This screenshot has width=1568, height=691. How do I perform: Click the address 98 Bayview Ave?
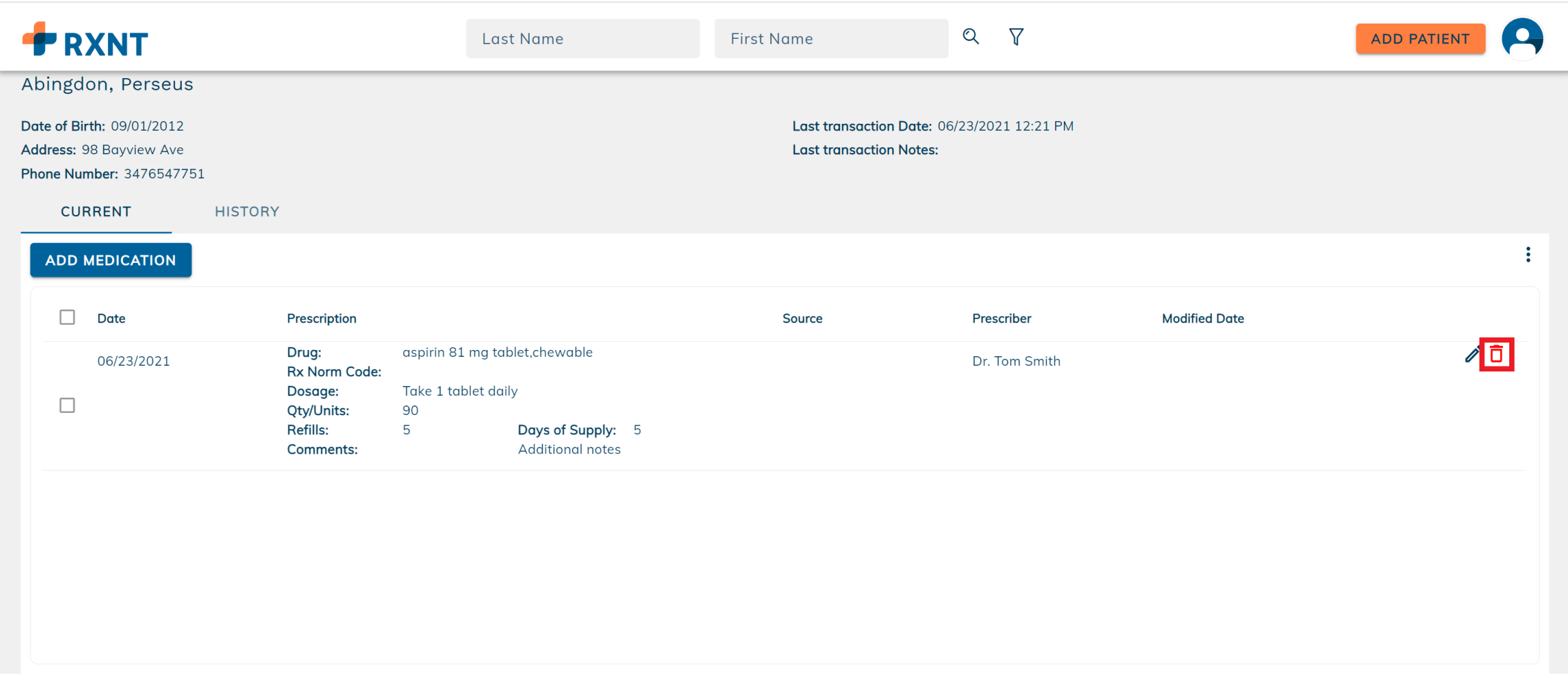pos(132,149)
